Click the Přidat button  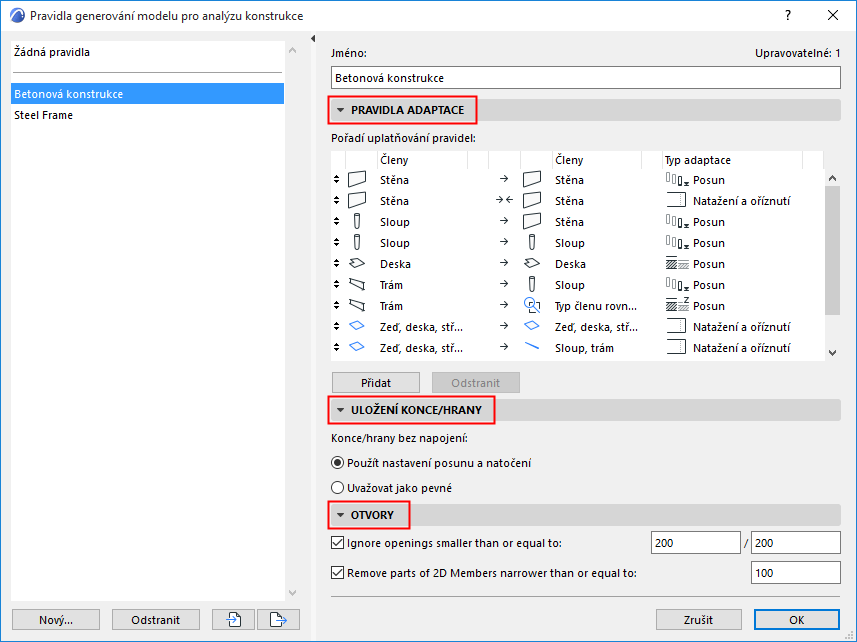click(x=376, y=383)
